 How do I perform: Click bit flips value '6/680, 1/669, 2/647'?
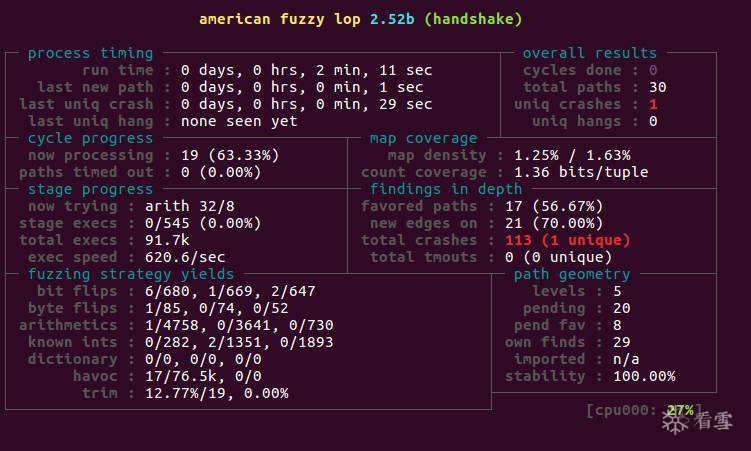[x=230, y=291]
